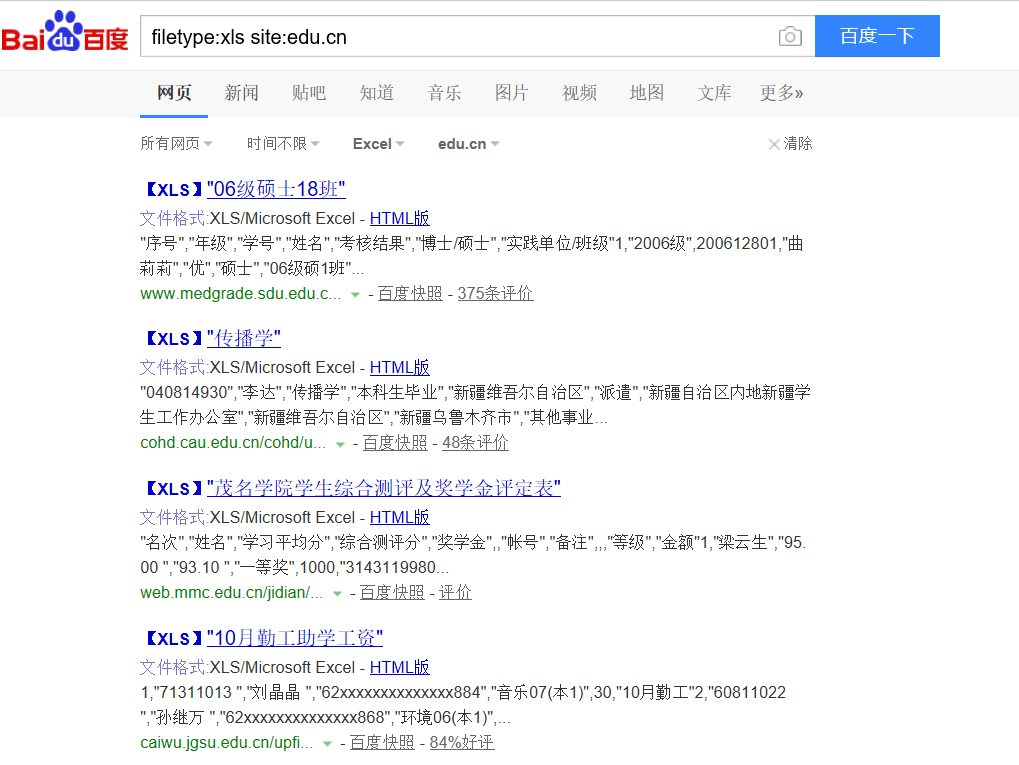Click the 【XLS】 tag on 10月勤工助学工资 result
Viewport: 1019px width, 765px height.
pyautogui.click(x=174, y=640)
